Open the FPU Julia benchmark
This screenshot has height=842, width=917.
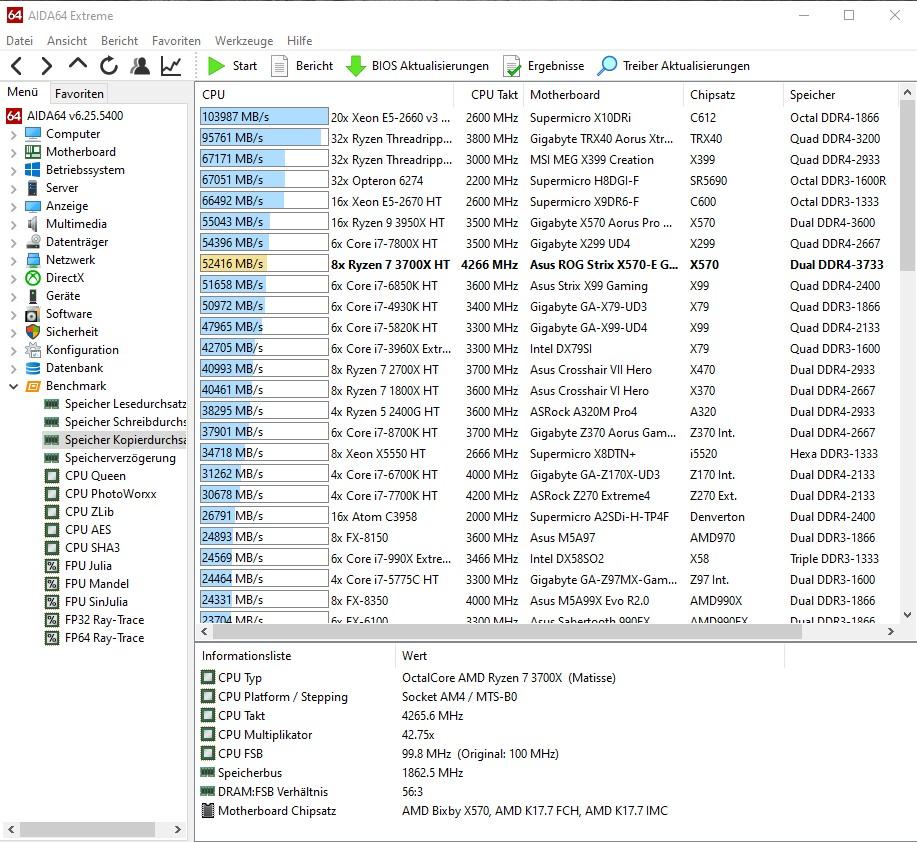[x=78, y=566]
